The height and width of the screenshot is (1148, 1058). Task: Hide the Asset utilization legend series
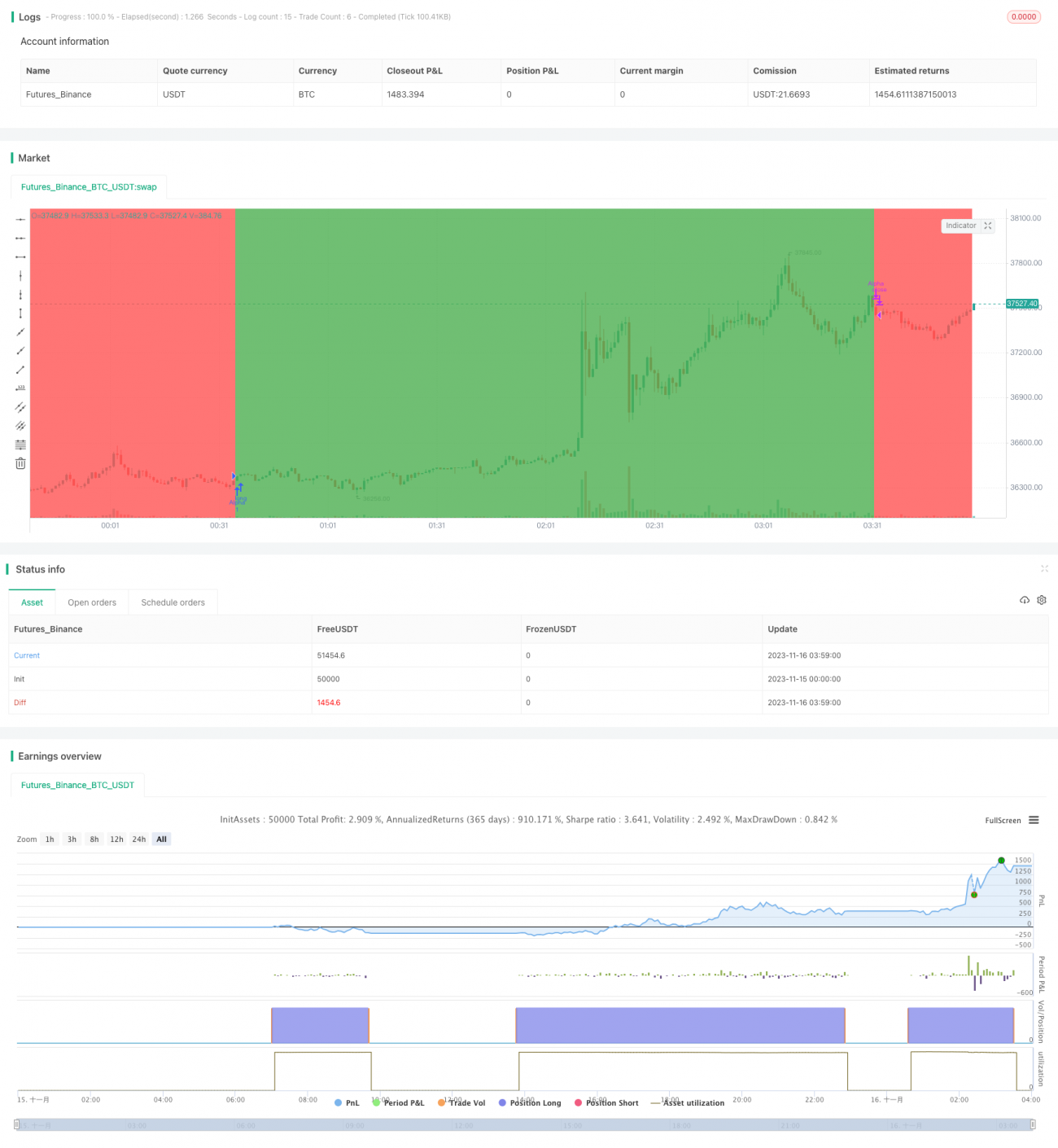coord(689,1102)
